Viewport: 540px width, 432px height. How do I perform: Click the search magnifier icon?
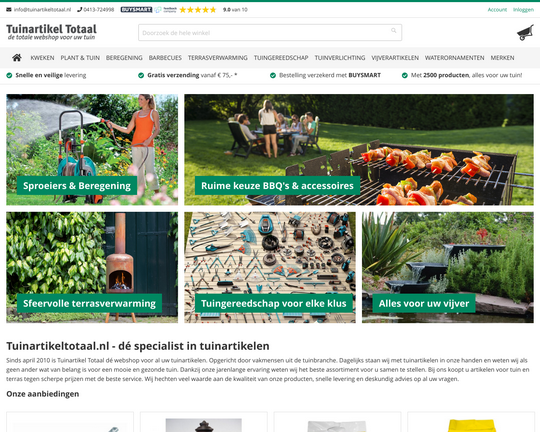point(394,31)
